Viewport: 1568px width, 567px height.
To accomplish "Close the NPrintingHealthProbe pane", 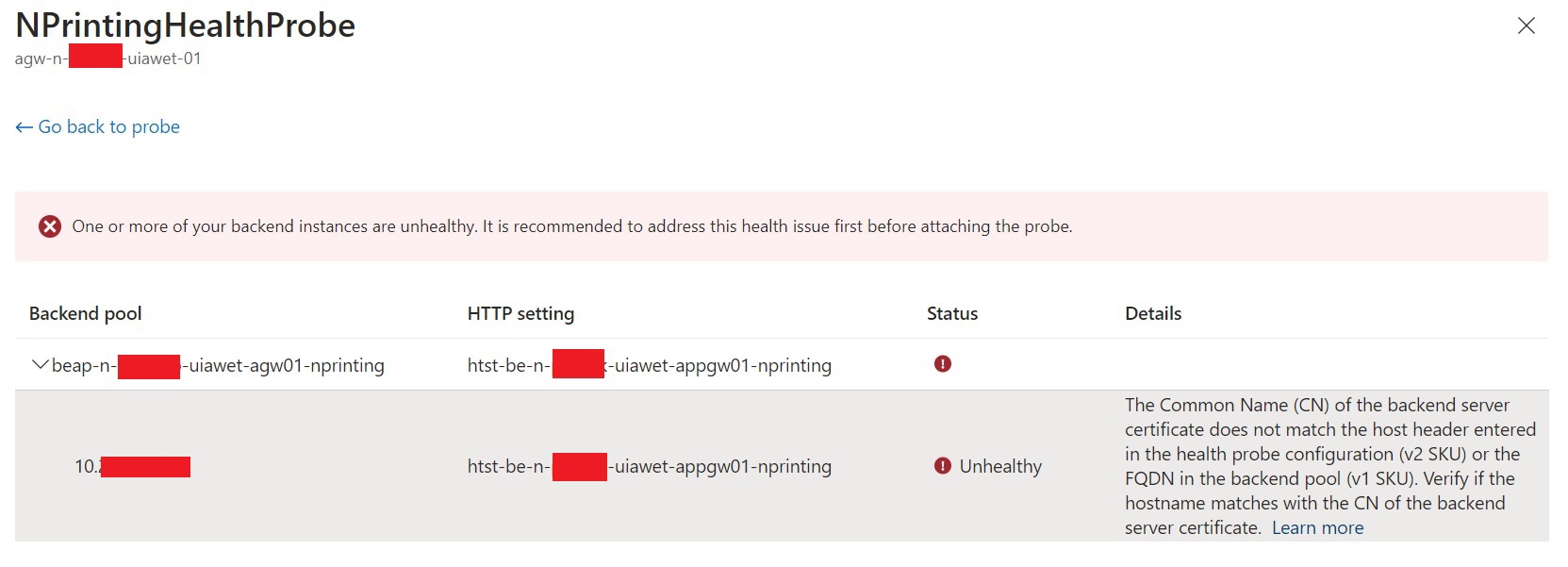I will (x=1527, y=27).
